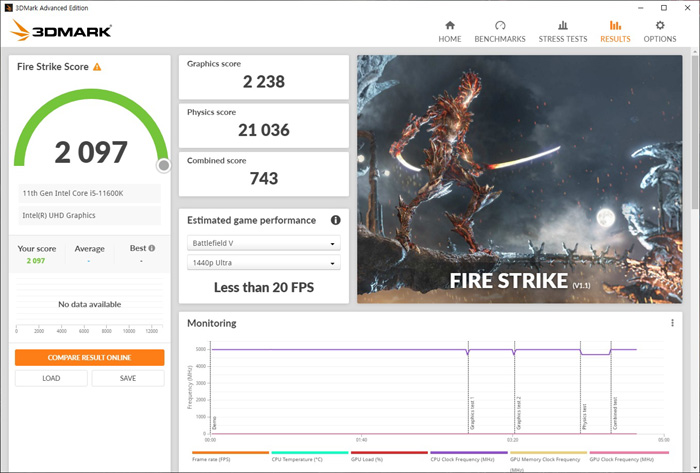Open the Stress Tests bar chart icon
Image resolution: width=700 pixels, height=473 pixels.
click(563, 25)
